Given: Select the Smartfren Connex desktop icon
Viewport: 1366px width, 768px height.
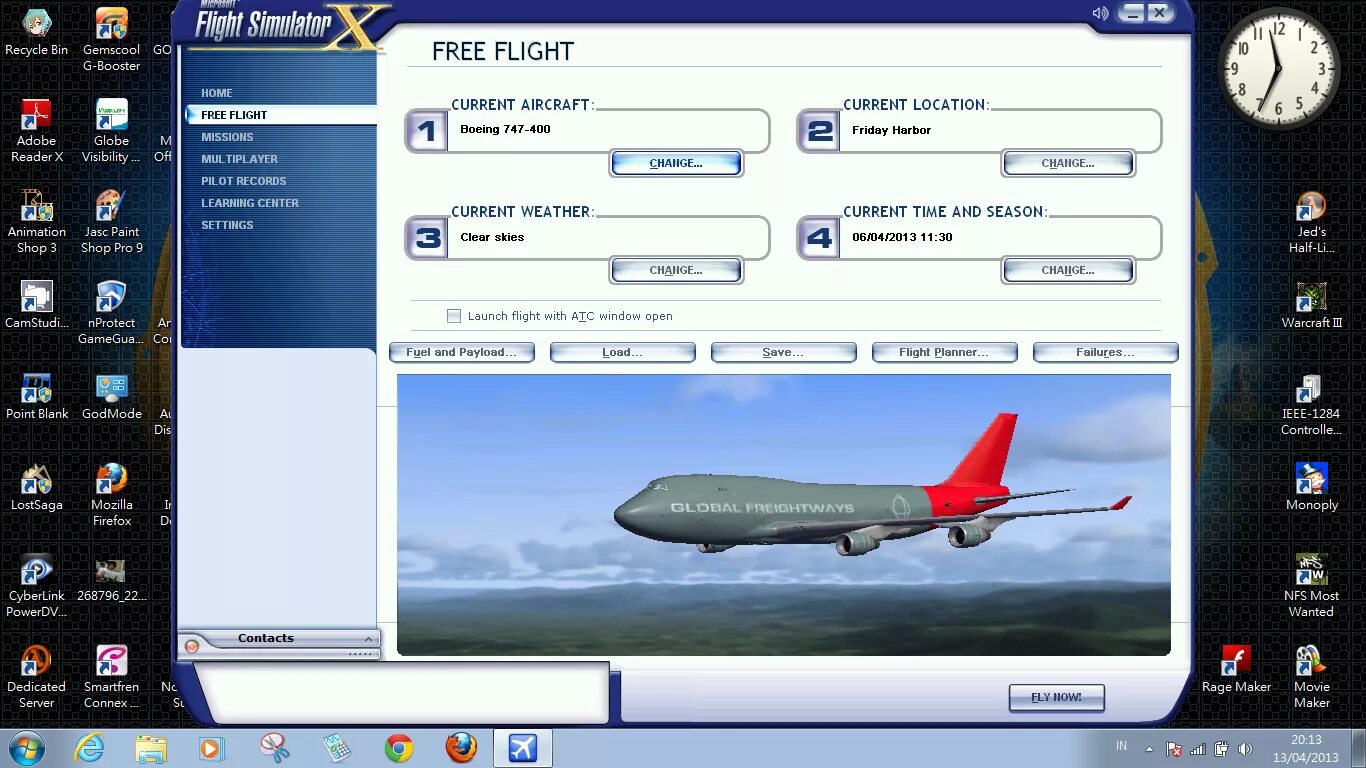Looking at the screenshot, I should tap(111, 677).
